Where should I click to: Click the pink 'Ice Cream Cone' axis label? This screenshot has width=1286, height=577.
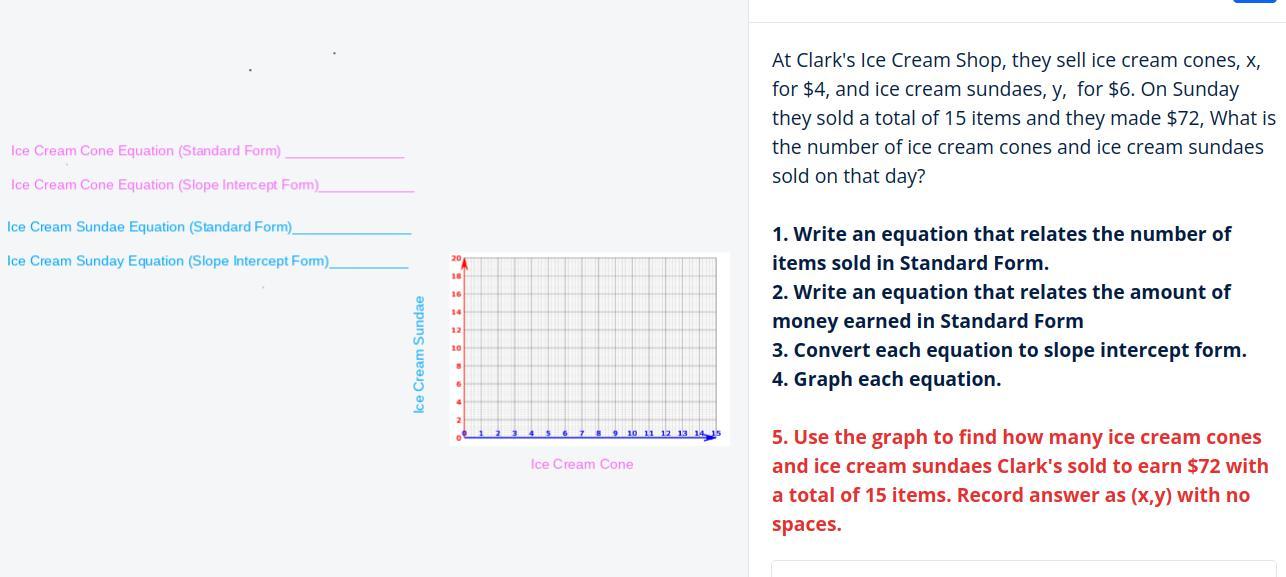582,464
